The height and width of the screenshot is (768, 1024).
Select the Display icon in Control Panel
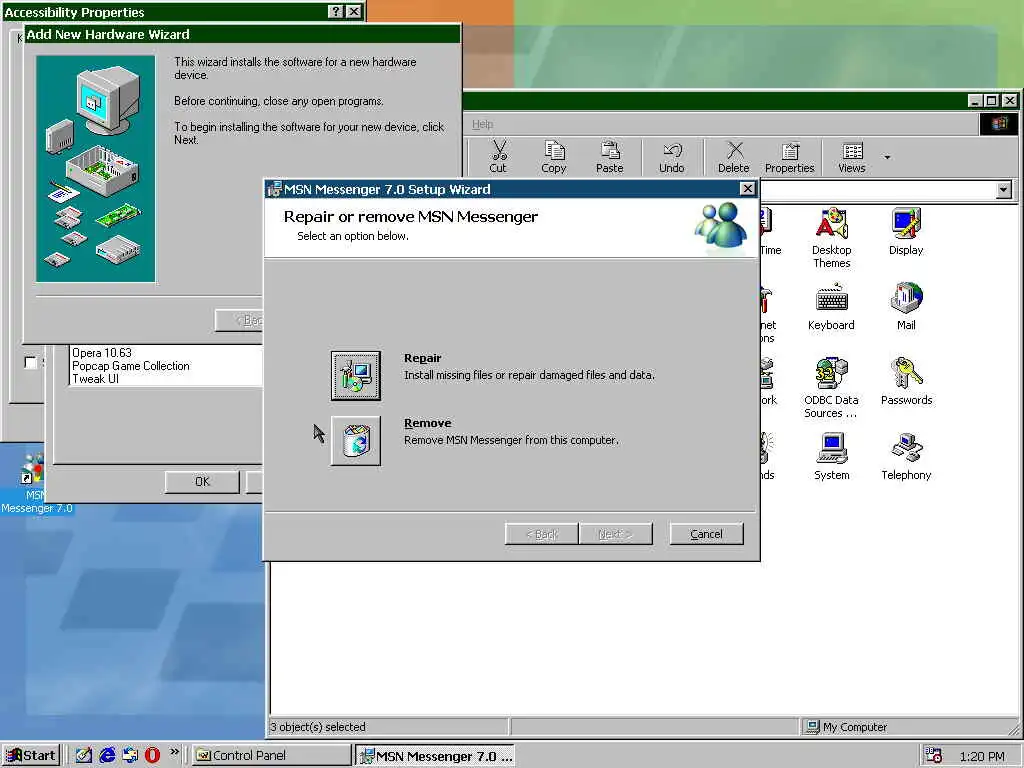pos(906,232)
